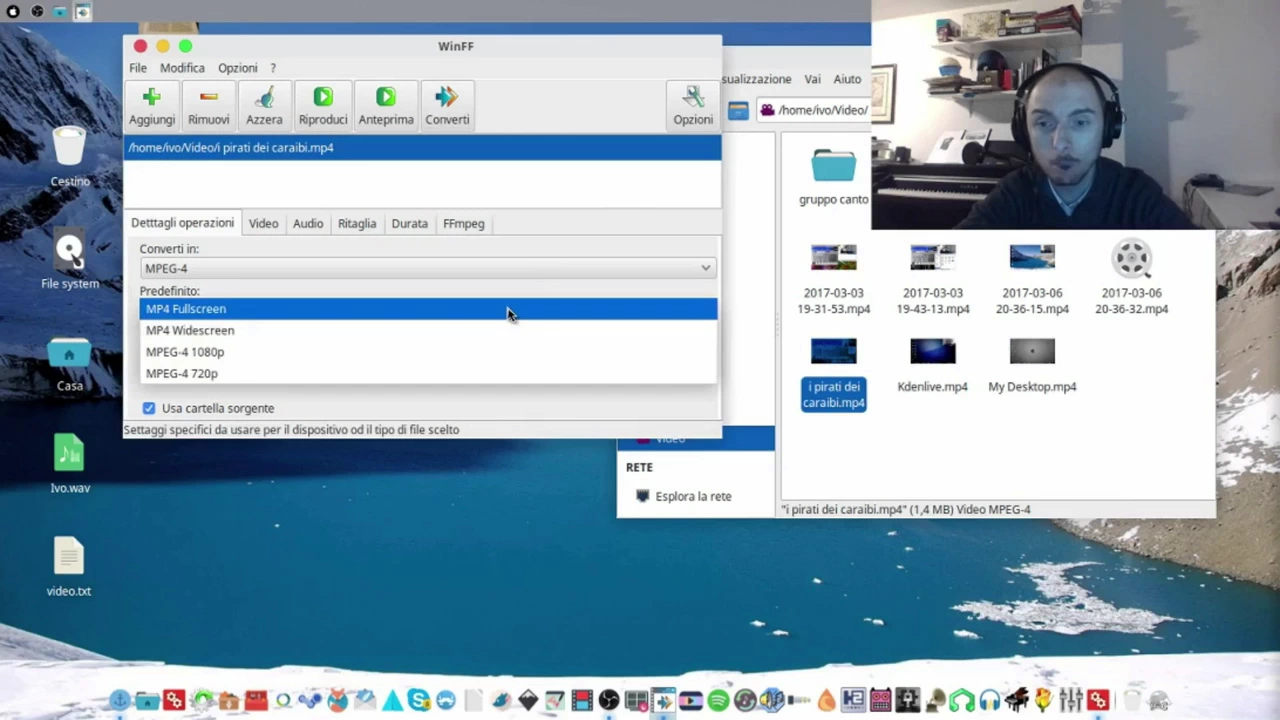The image size is (1280, 720).
Task: Click the Spotify icon in the dock
Action: click(718, 700)
